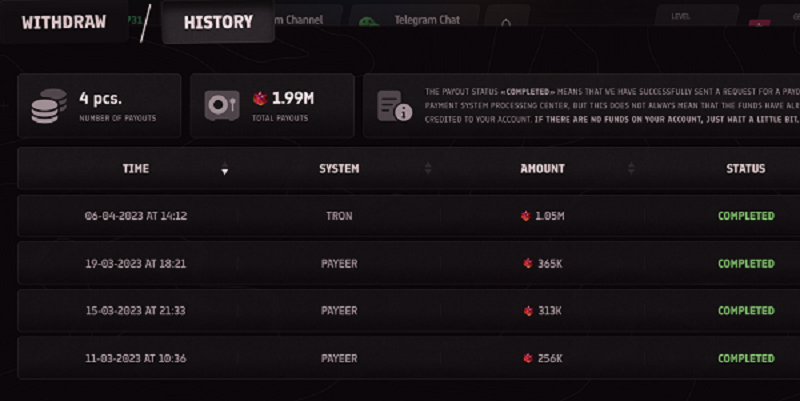Screen dimensions: 800x401
Task: Select the PAYEER system in the 15-03-2023 row
Action: click(339, 311)
